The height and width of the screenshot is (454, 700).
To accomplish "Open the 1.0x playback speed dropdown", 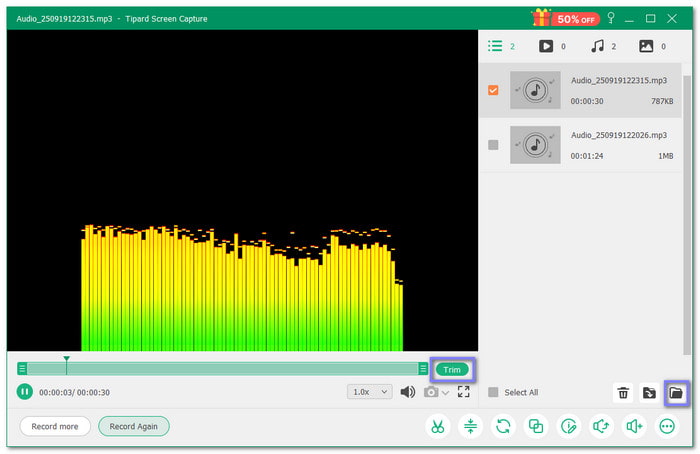I will coord(369,392).
